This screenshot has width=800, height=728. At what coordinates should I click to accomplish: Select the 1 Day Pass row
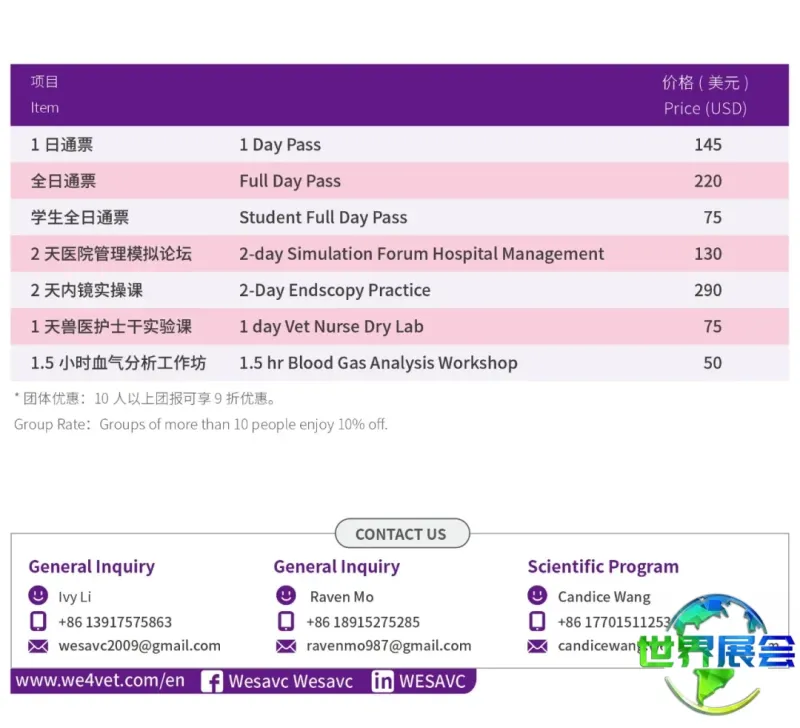[x=399, y=144]
